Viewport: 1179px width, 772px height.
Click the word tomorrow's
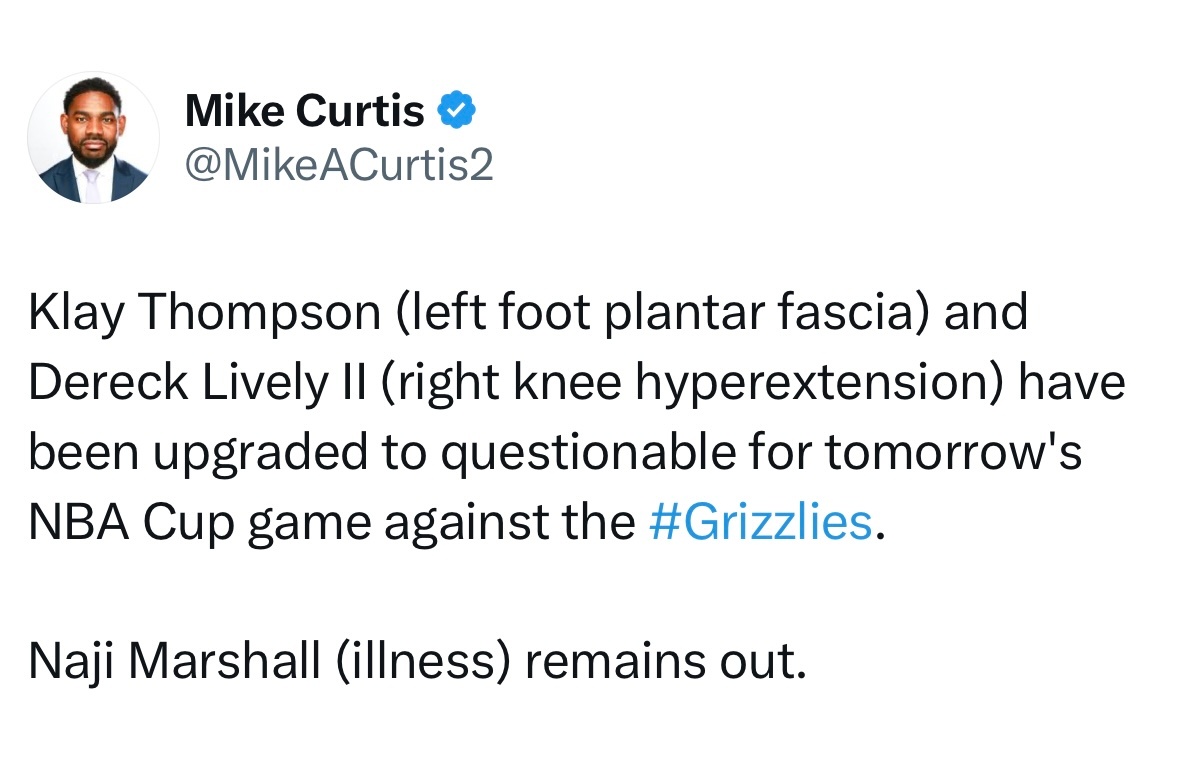pos(953,452)
